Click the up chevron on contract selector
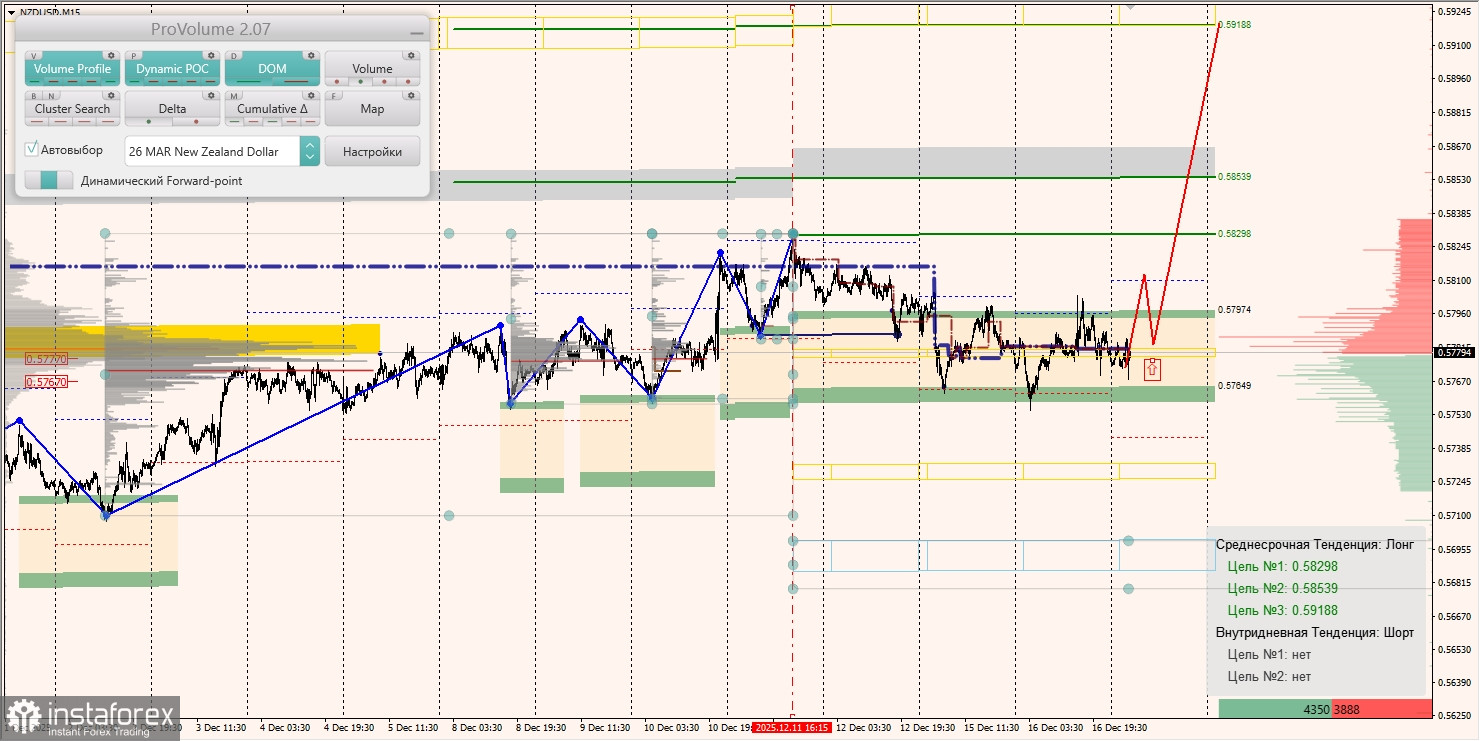Viewport: 1480px width, 741px height. [310, 146]
